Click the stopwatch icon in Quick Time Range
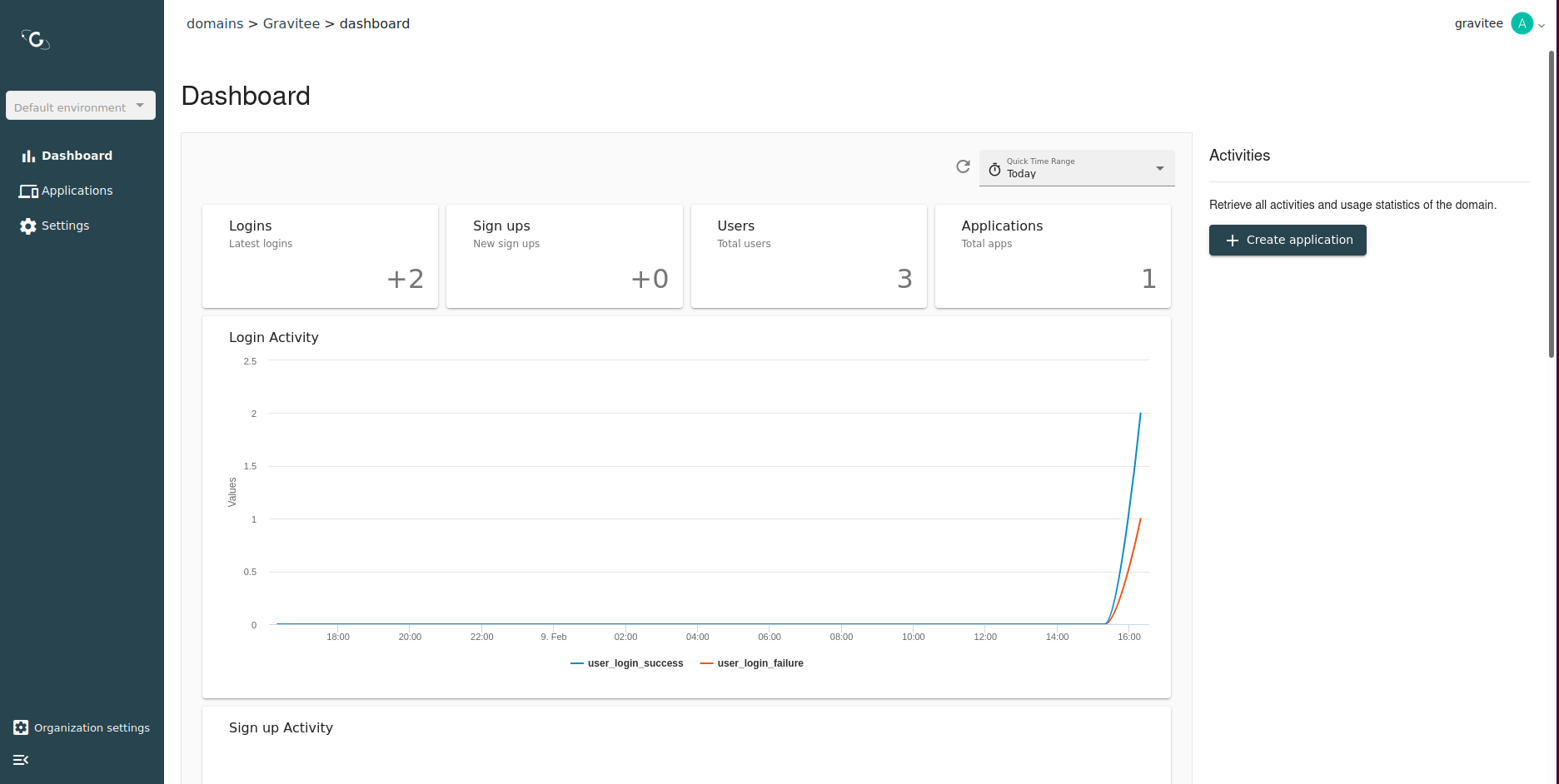This screenshot has width=1559, height=784. click(x=995, y=169)
